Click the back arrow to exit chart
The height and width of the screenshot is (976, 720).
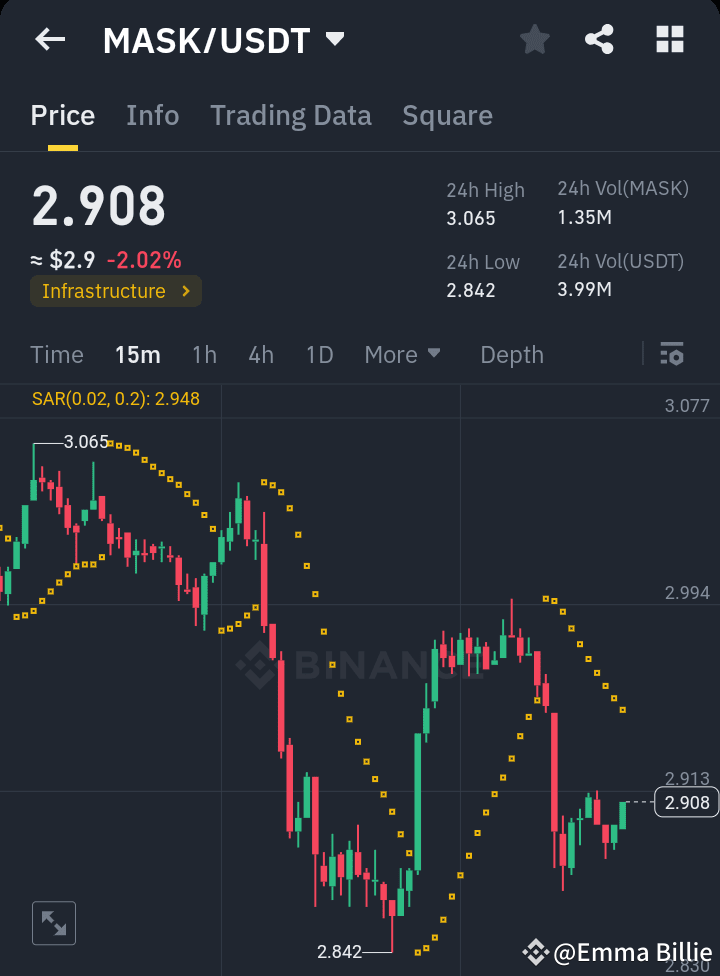coord(50,39)
